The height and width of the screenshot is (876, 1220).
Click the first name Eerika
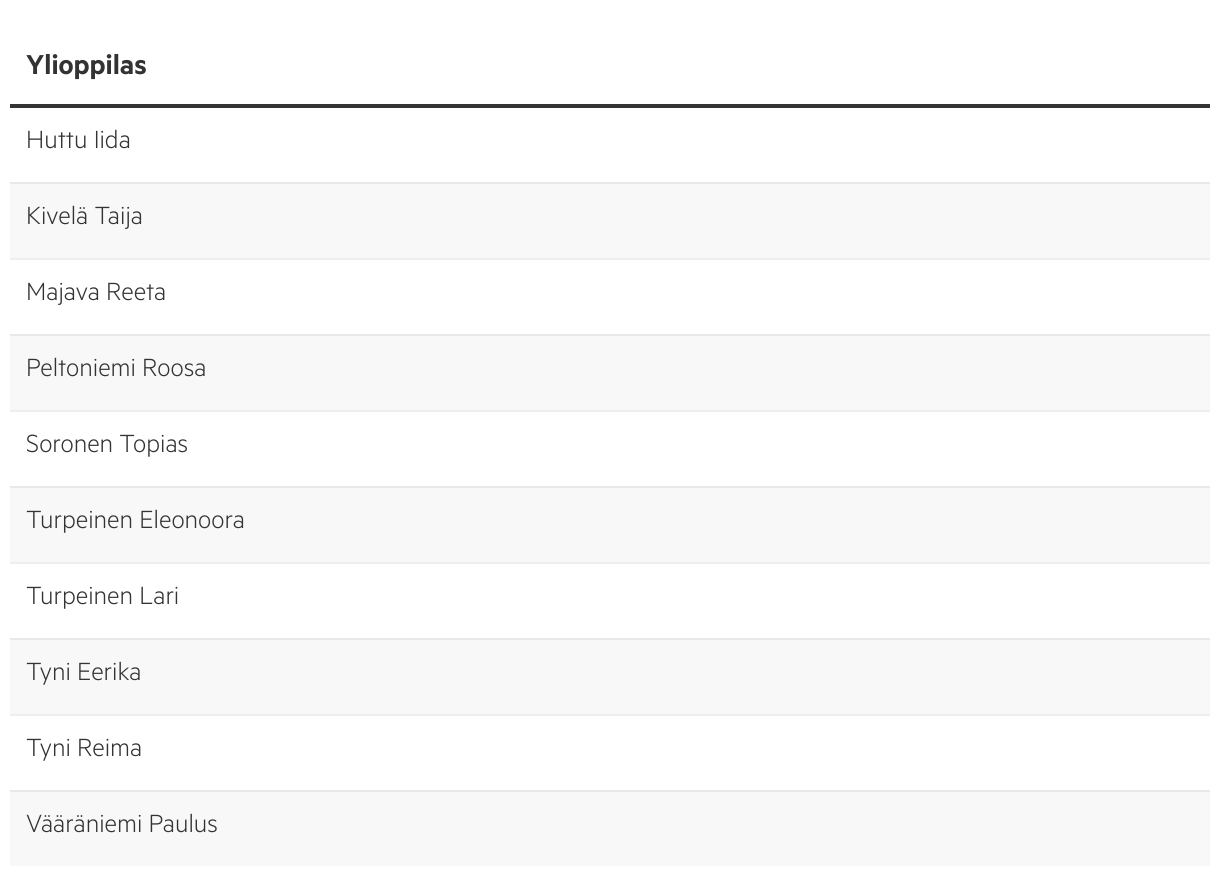click(x=109, y=673)
